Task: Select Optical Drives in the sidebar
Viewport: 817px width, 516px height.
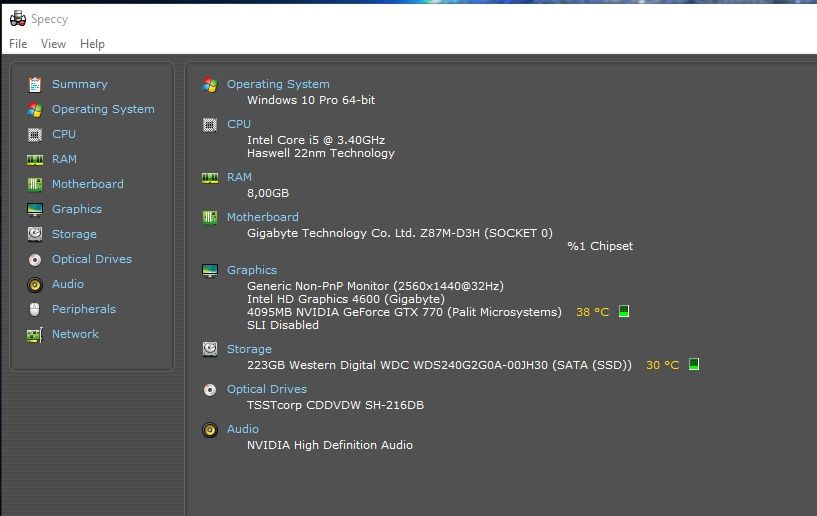Action: coord(92,259)
